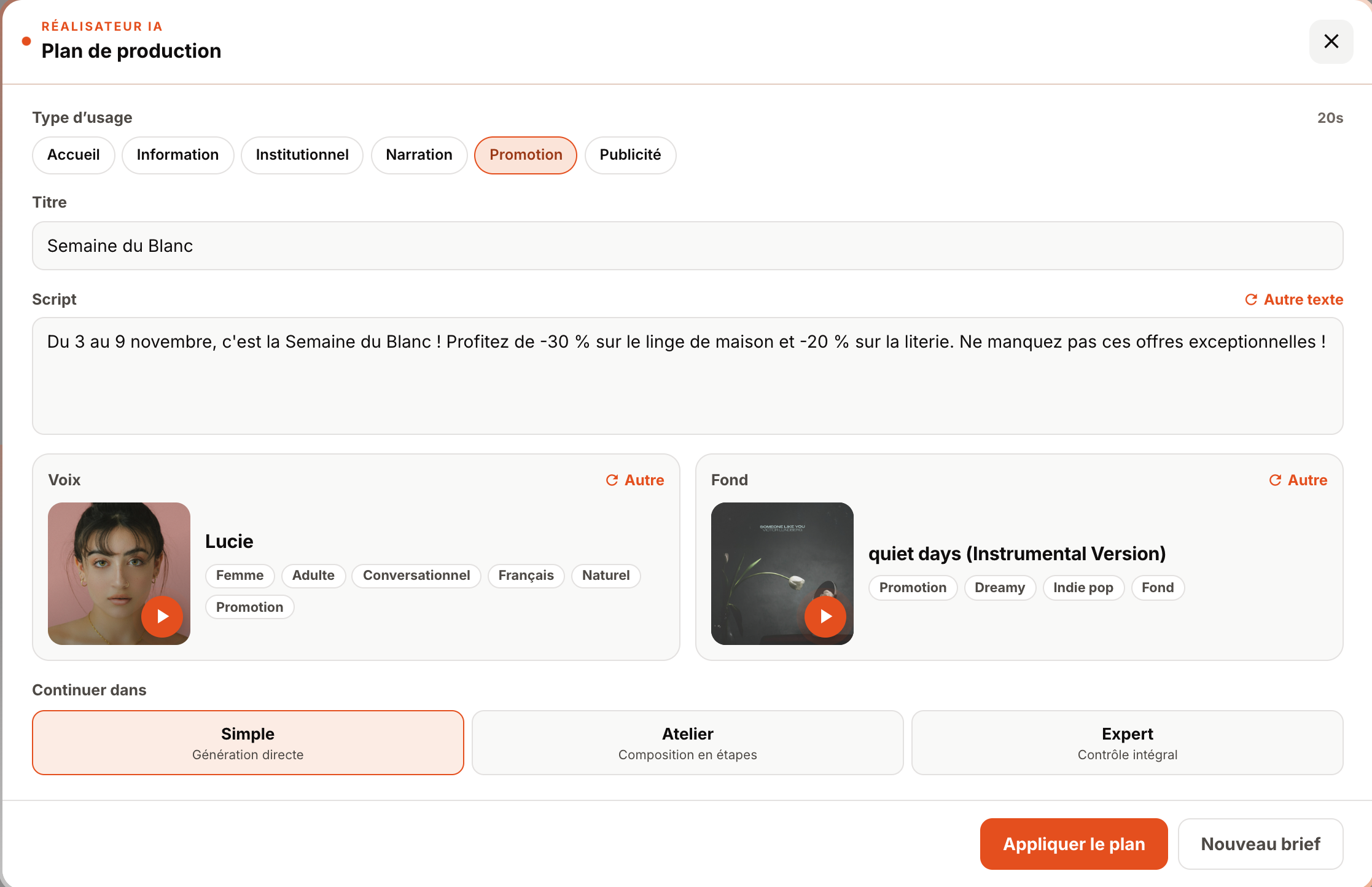The height and width of the screenshot is (887, 1372).
Task: Click the Naturel voice tag
Action: pos(606,576)
